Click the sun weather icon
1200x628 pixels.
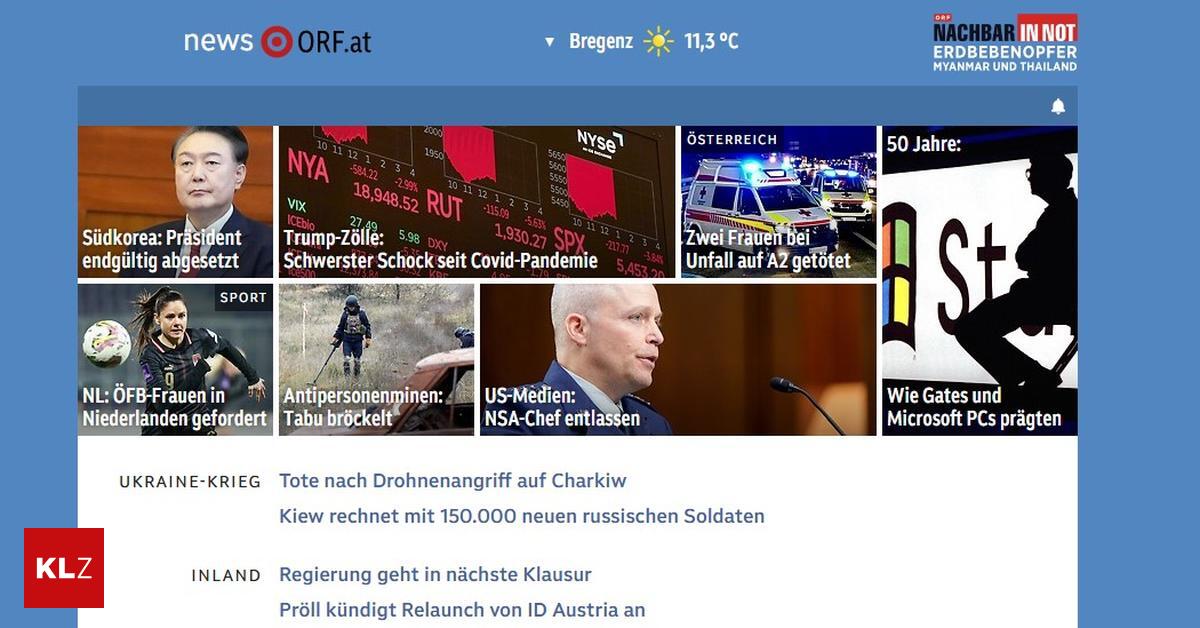(x=658, y=41)
